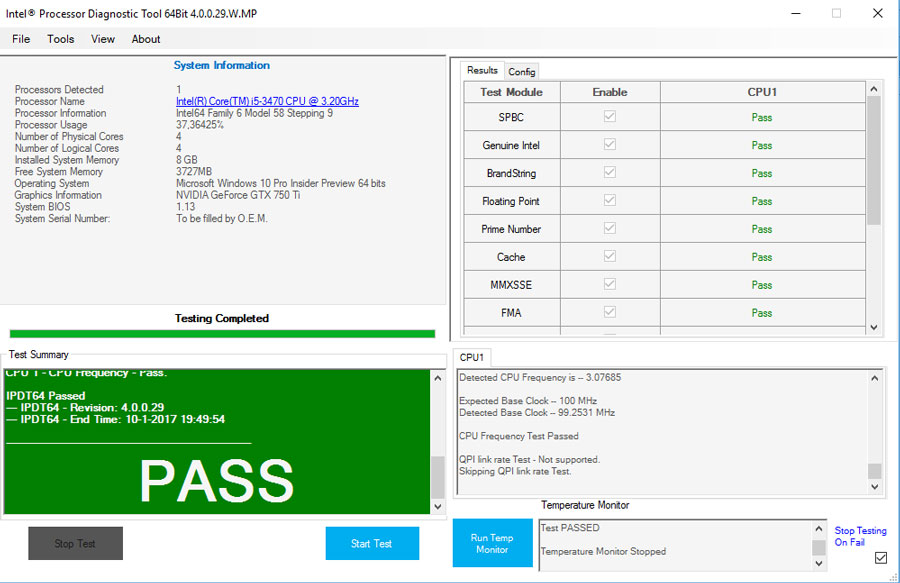Click the large PASS result text
The height and width of the screenshot is (583, 900).
pos(217,481)
